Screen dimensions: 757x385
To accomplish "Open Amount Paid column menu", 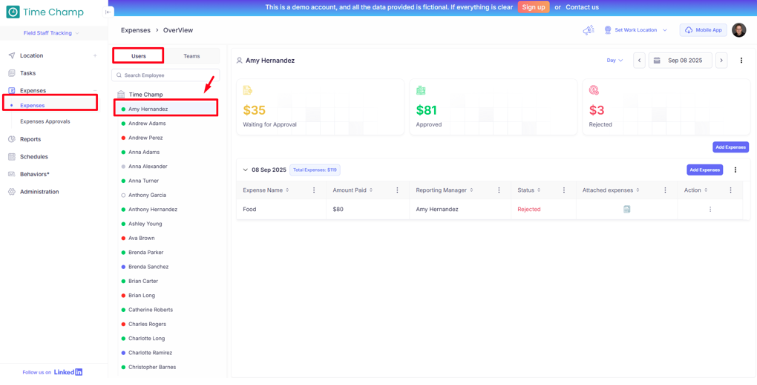I will [397, 190].
